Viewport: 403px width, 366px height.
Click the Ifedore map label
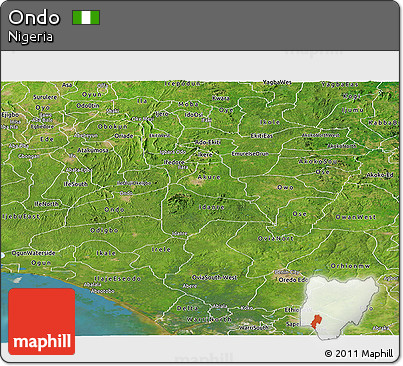[x=174, y=162]
